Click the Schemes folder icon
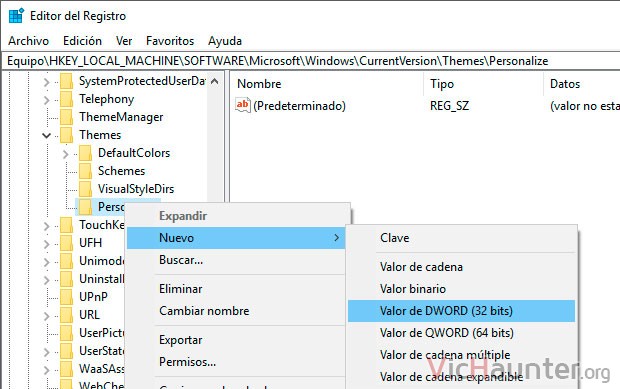This screenshot has width=620, height=389. 85,171
